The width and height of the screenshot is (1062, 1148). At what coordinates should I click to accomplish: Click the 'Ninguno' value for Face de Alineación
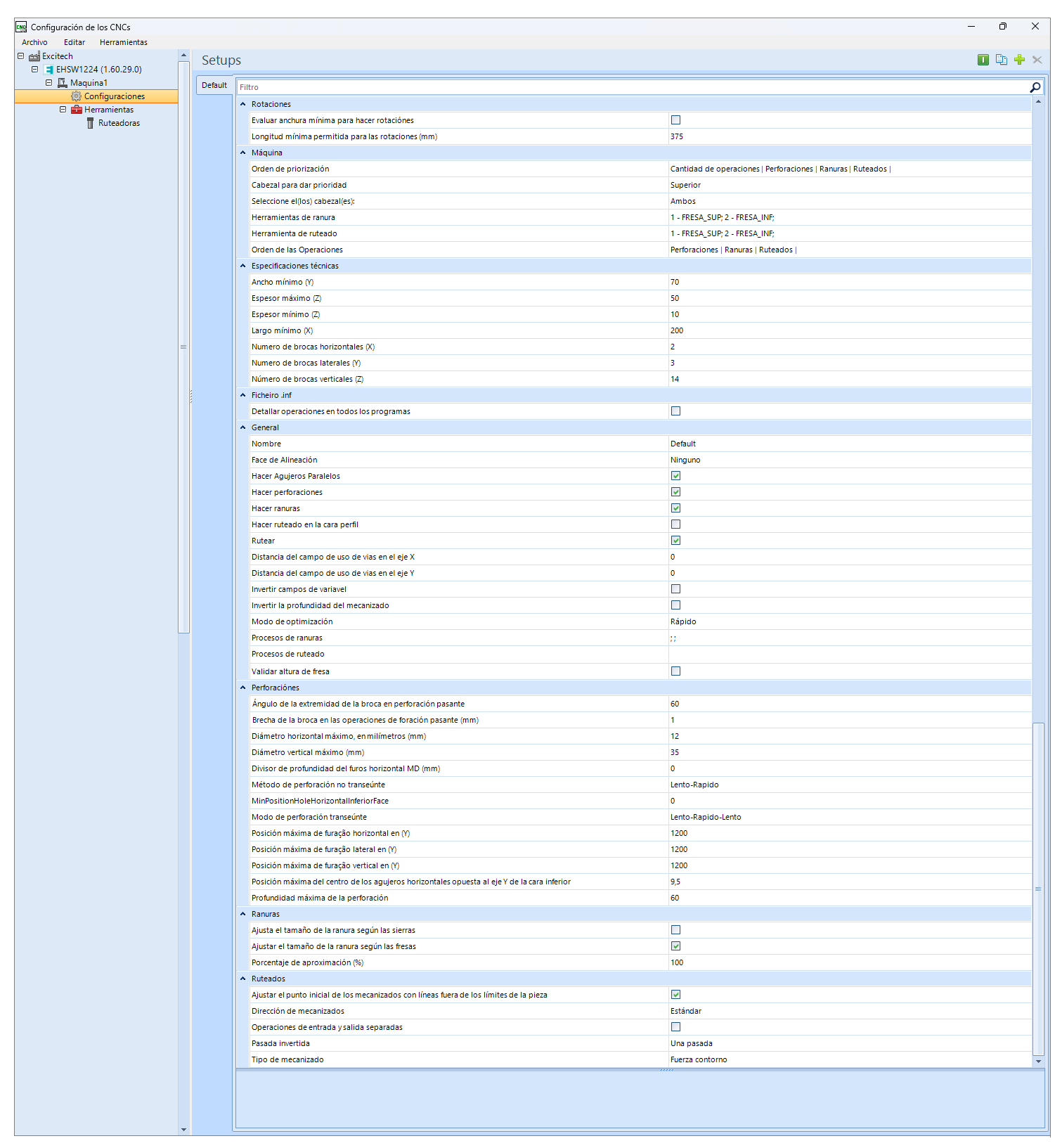(x=685, y=460)
